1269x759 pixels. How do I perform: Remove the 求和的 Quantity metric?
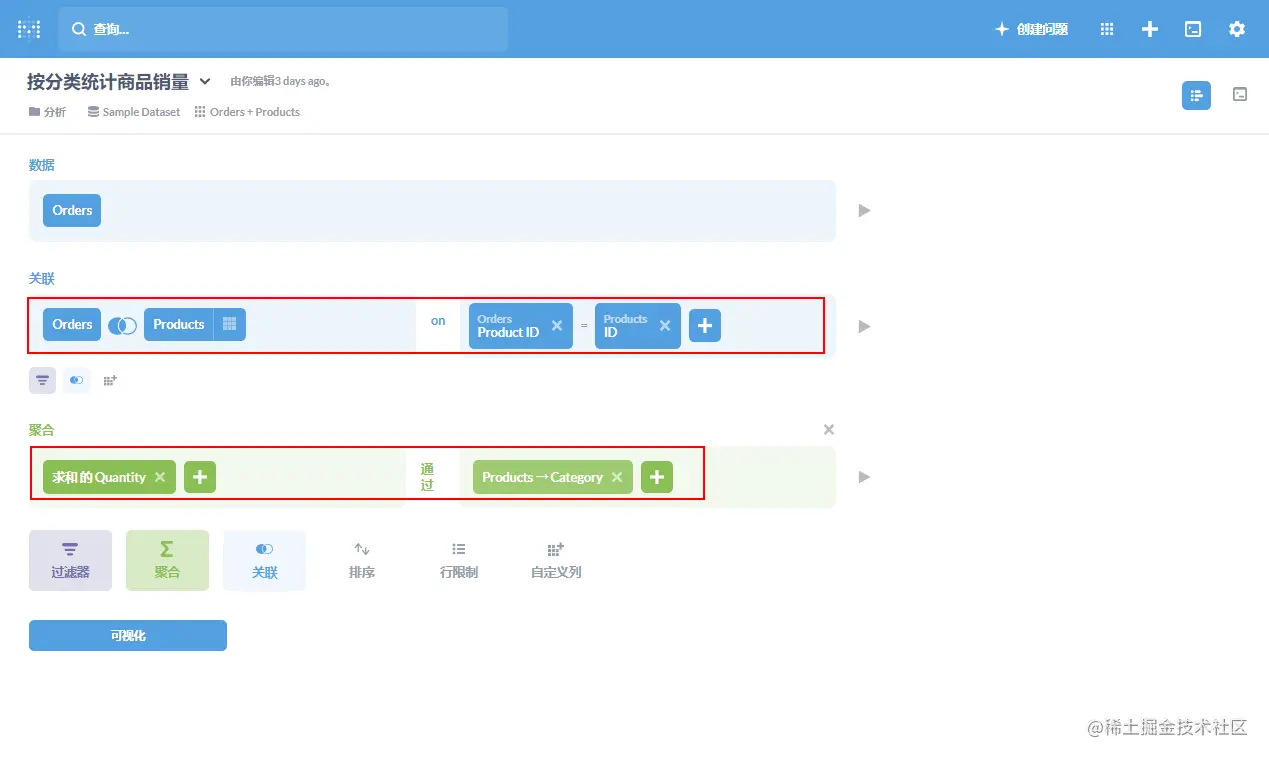160,477
